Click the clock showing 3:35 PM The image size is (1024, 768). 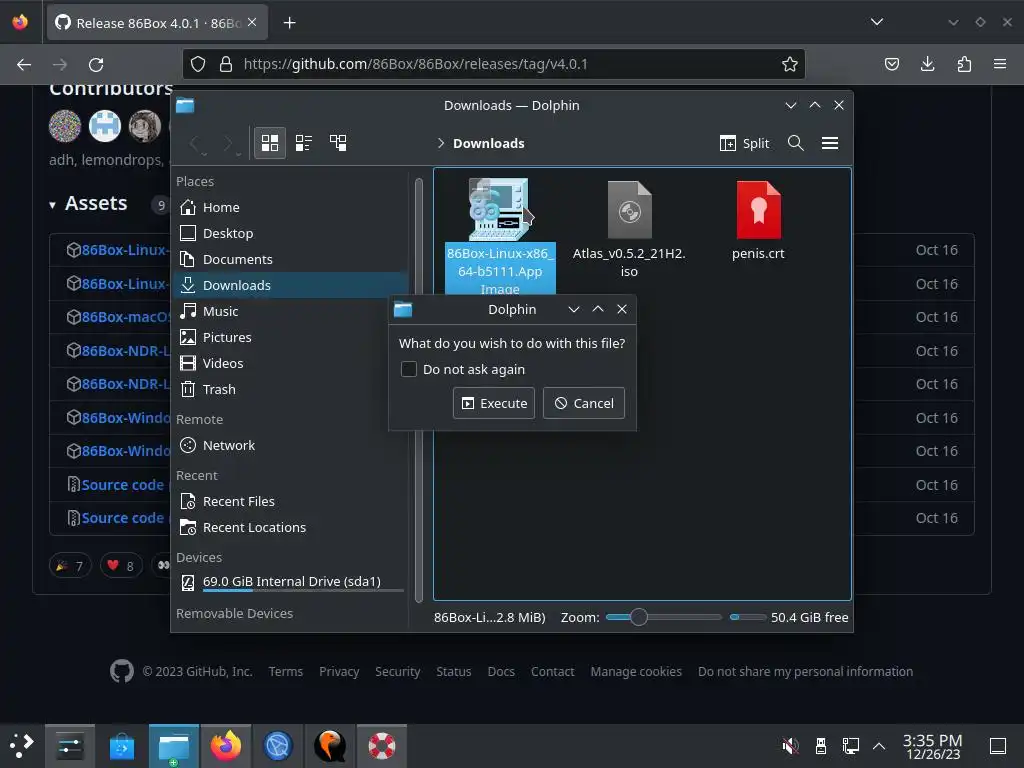click(x=933, y=746)
